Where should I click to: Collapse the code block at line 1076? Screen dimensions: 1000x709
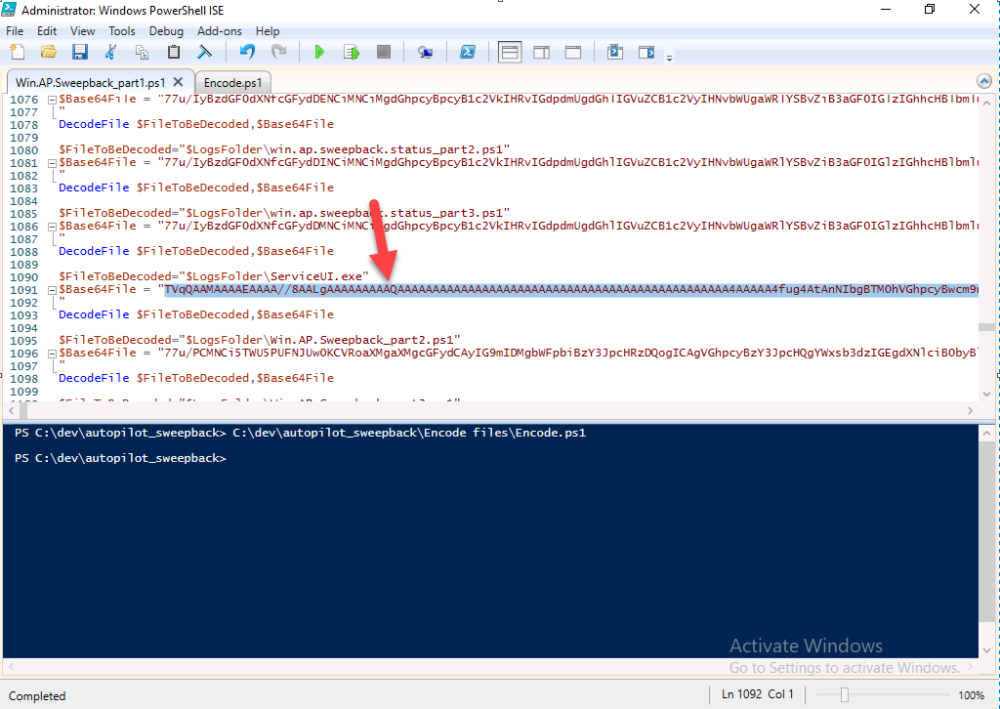[52, 99]
